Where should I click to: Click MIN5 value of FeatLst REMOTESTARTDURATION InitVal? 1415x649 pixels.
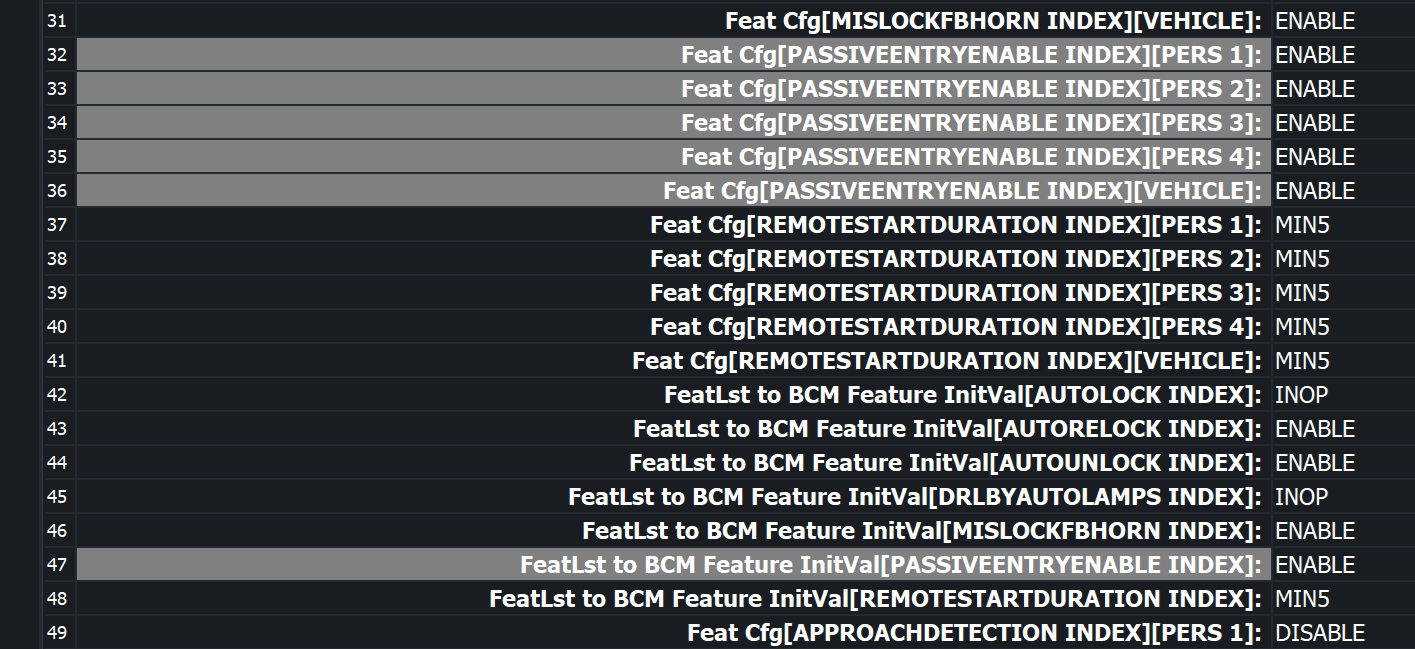(x=1302, y=599)
